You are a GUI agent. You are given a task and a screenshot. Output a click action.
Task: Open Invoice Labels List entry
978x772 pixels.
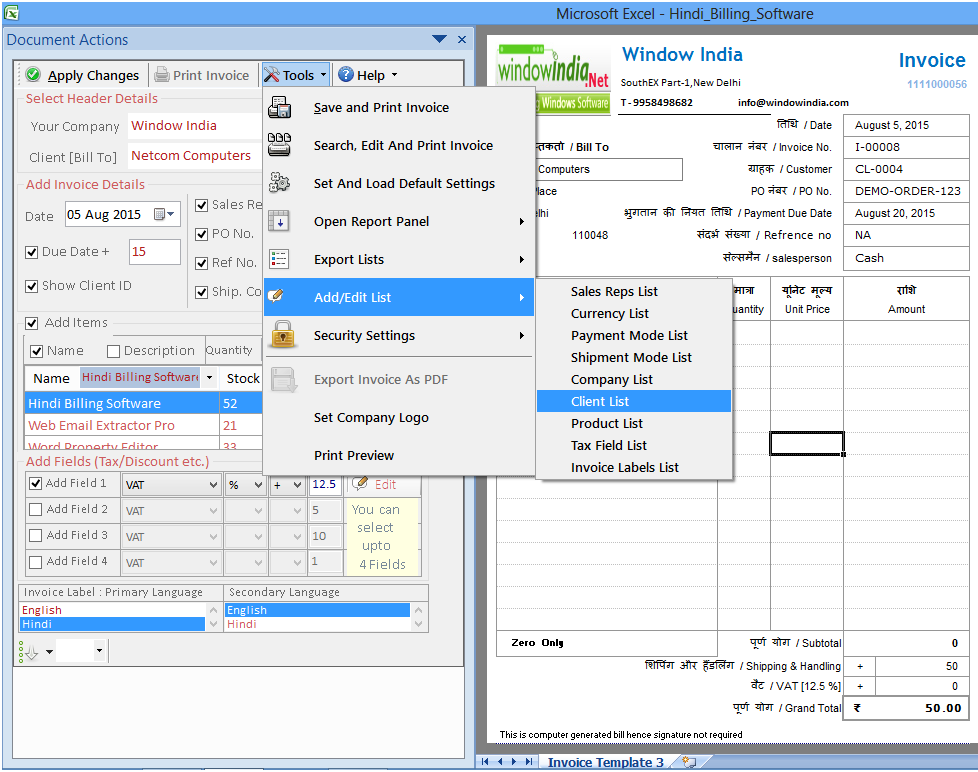click(x=634, y=467)
